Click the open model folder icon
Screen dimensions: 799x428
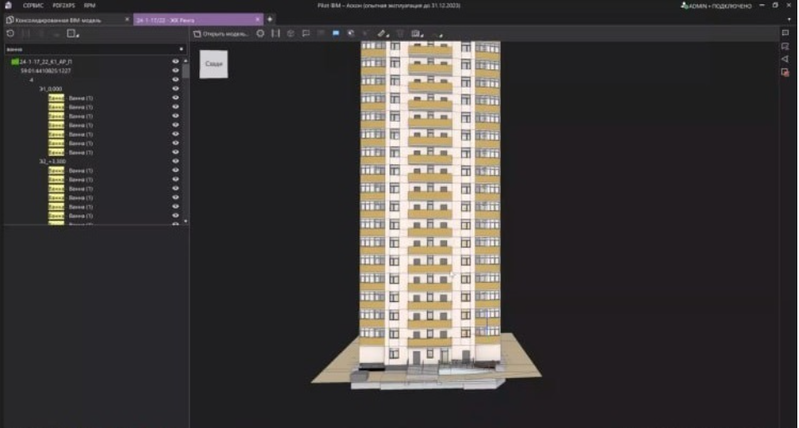click(197, 33)
